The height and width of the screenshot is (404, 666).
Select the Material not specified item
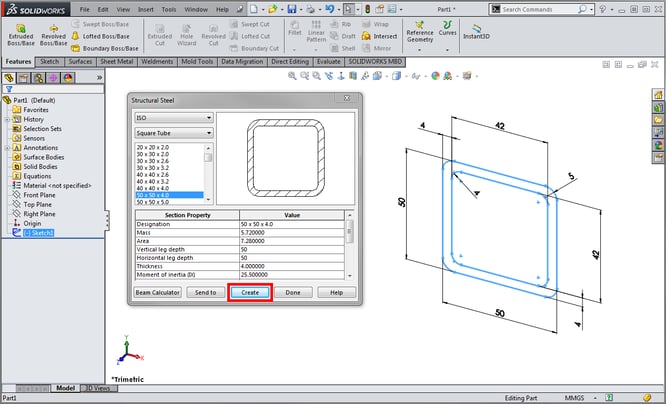point(57,186)
